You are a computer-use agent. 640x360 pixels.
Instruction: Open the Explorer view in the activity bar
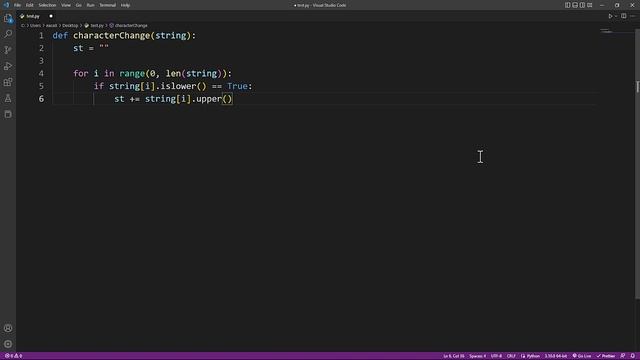(8, 18)
